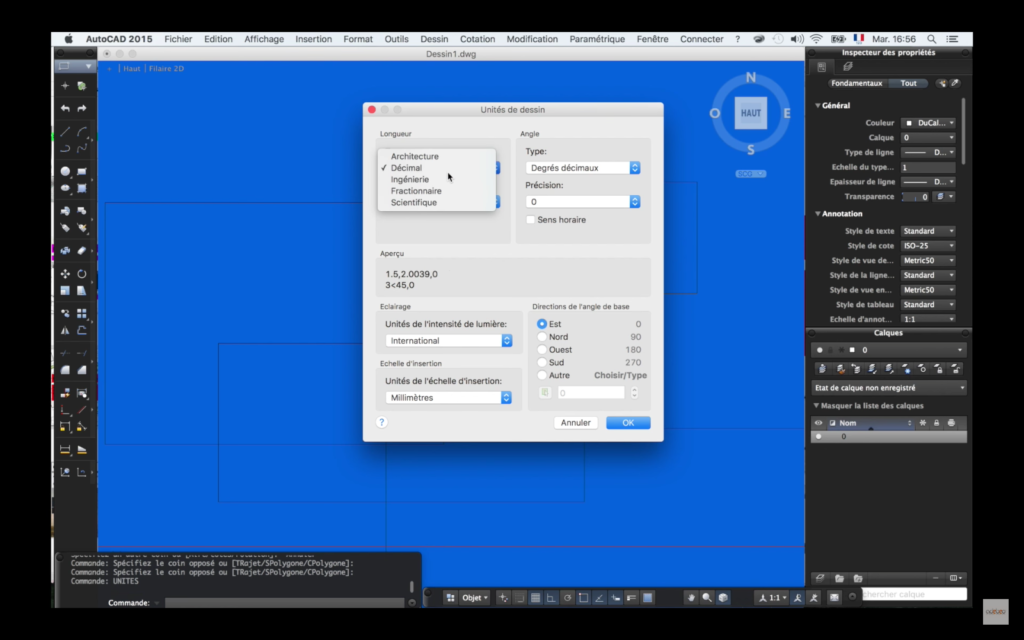Open the International light intensity dropdown
Viewport: 1024px width, 640px height.
[448, 340]
